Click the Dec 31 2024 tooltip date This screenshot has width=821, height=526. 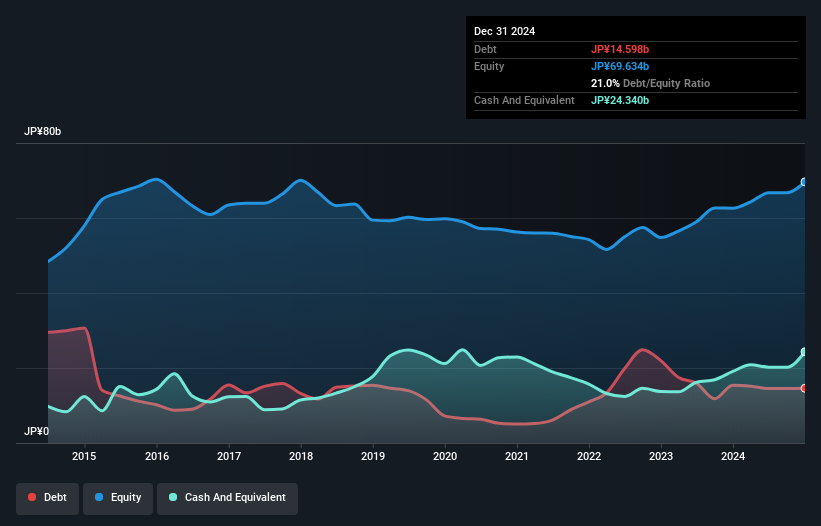click(x=504, y=31)
